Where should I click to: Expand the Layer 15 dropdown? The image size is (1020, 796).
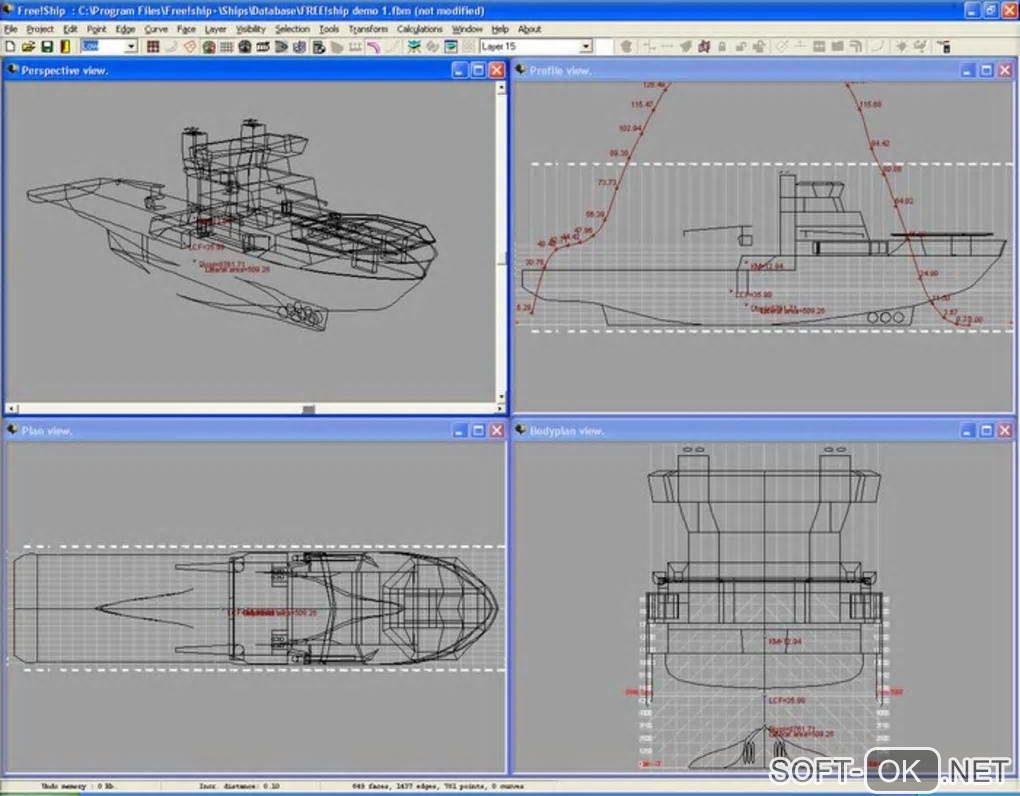pyautogui.click(x=586, y=46)
